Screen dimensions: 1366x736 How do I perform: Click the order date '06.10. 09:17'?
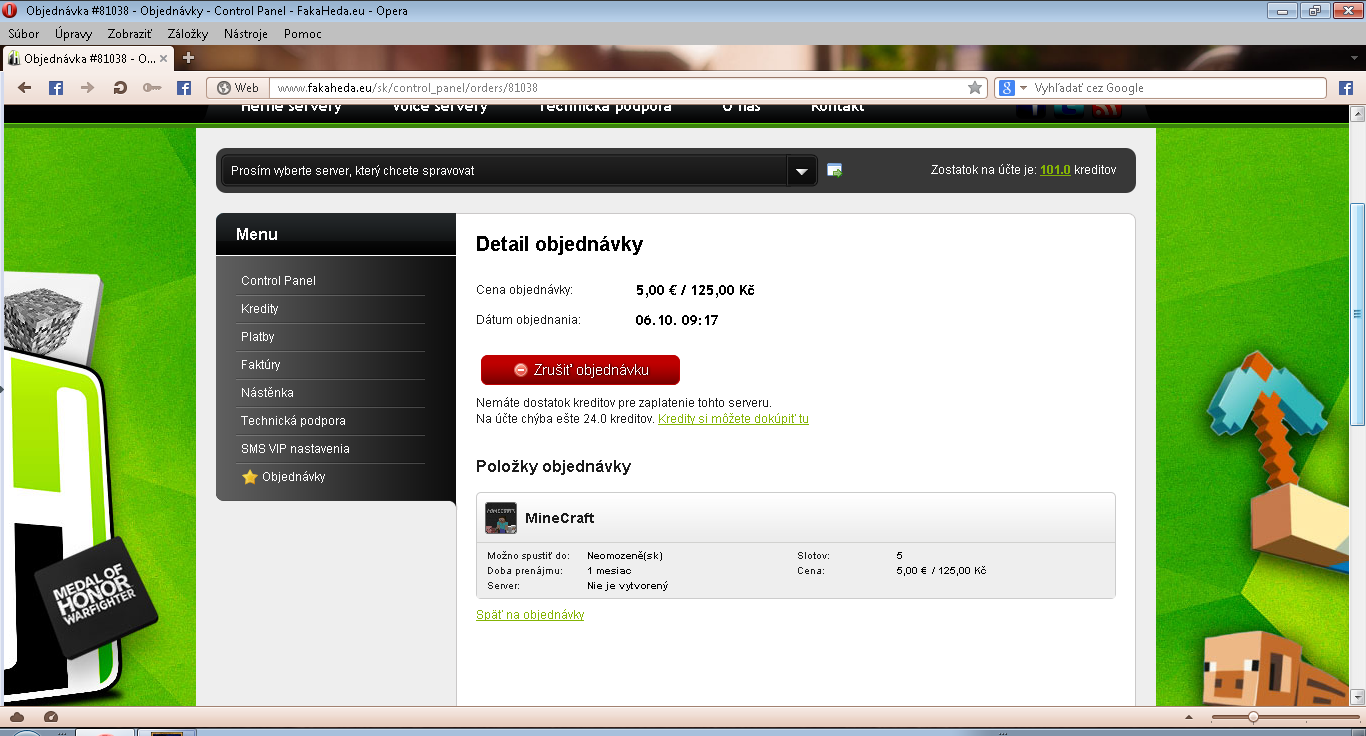pyautogui.click(x=677, y=321)
